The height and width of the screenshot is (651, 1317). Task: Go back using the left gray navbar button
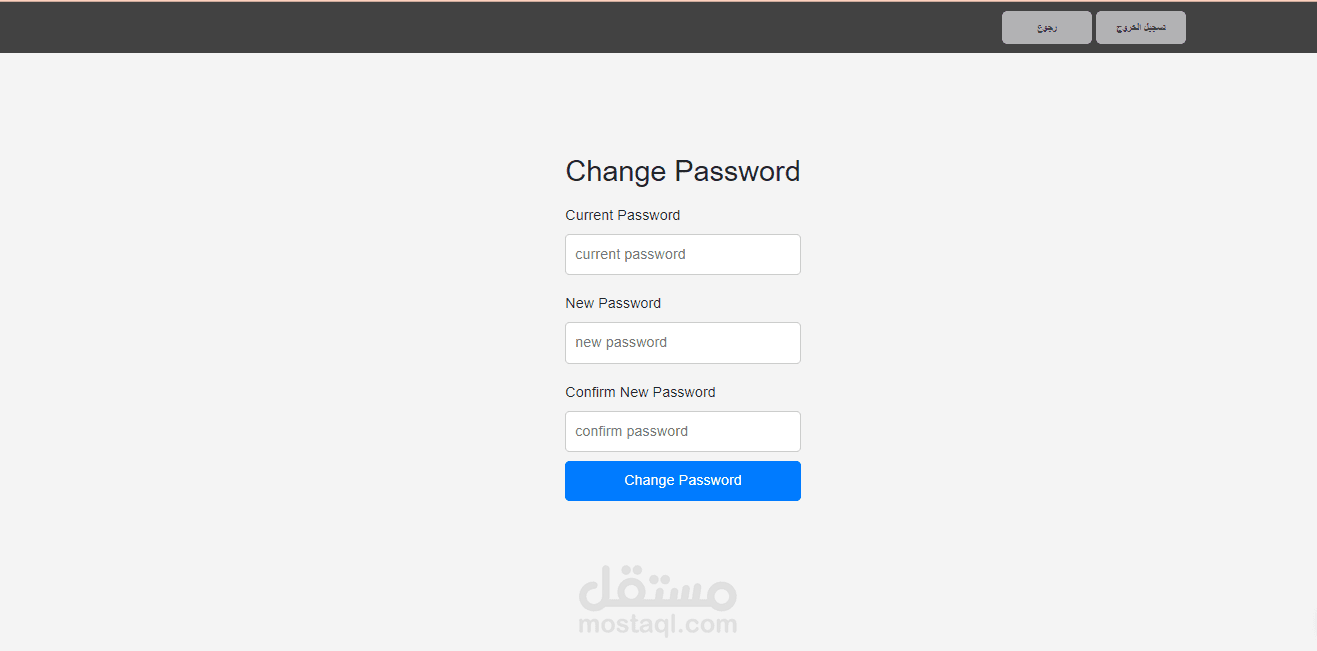[x=1046, y=28]
